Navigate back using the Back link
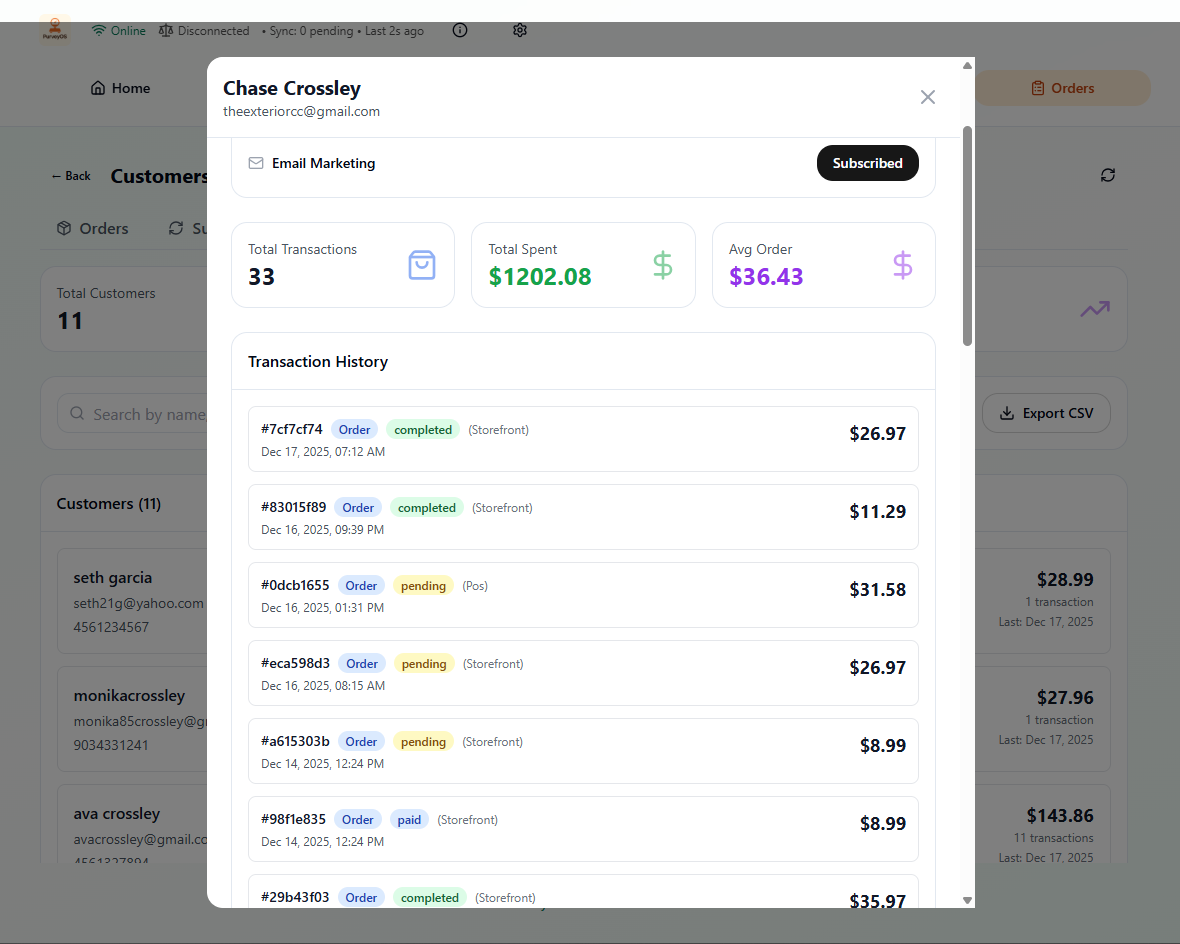1180x944 pixels. pyautogui.click(x=70, y=175)
